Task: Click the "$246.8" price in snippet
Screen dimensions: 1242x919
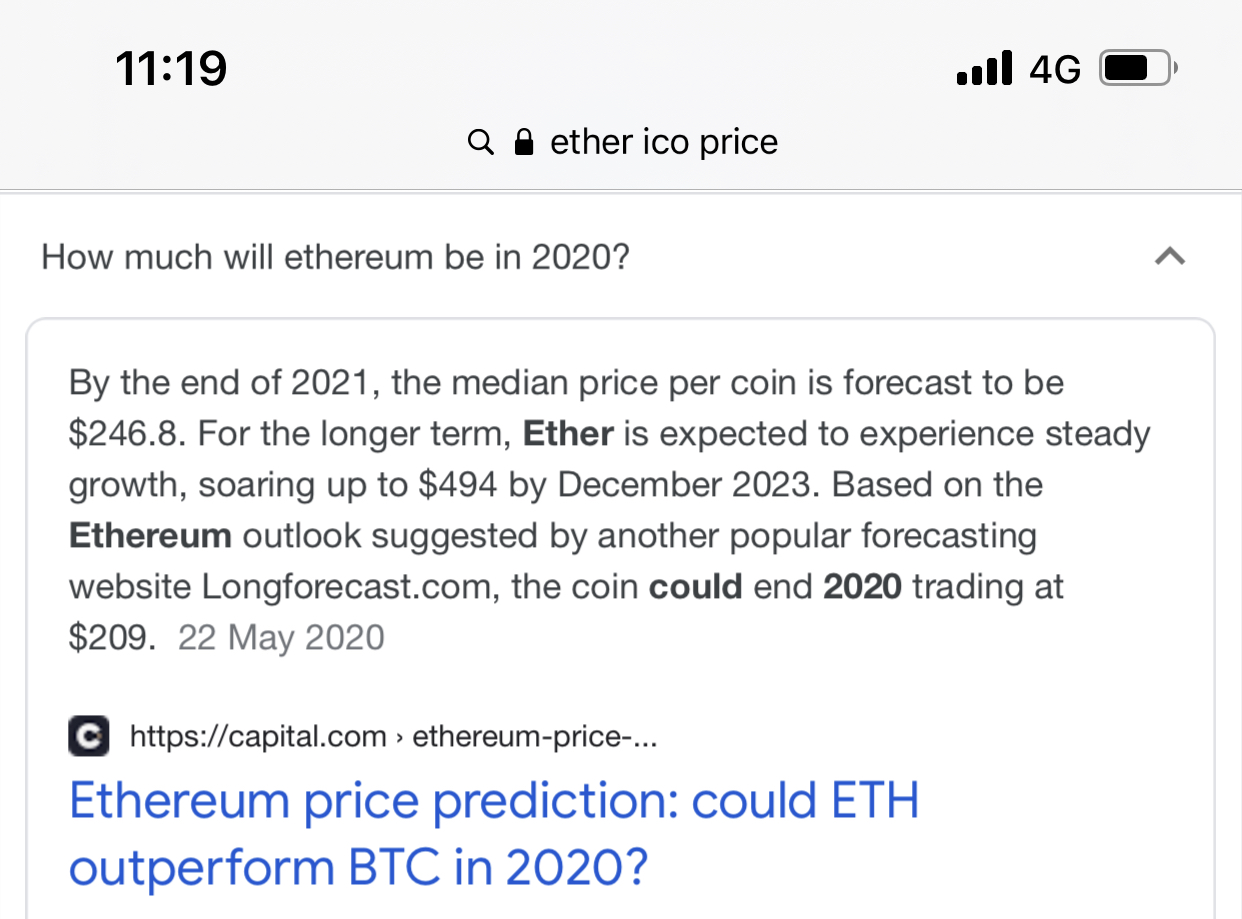Action: (125, 434)
